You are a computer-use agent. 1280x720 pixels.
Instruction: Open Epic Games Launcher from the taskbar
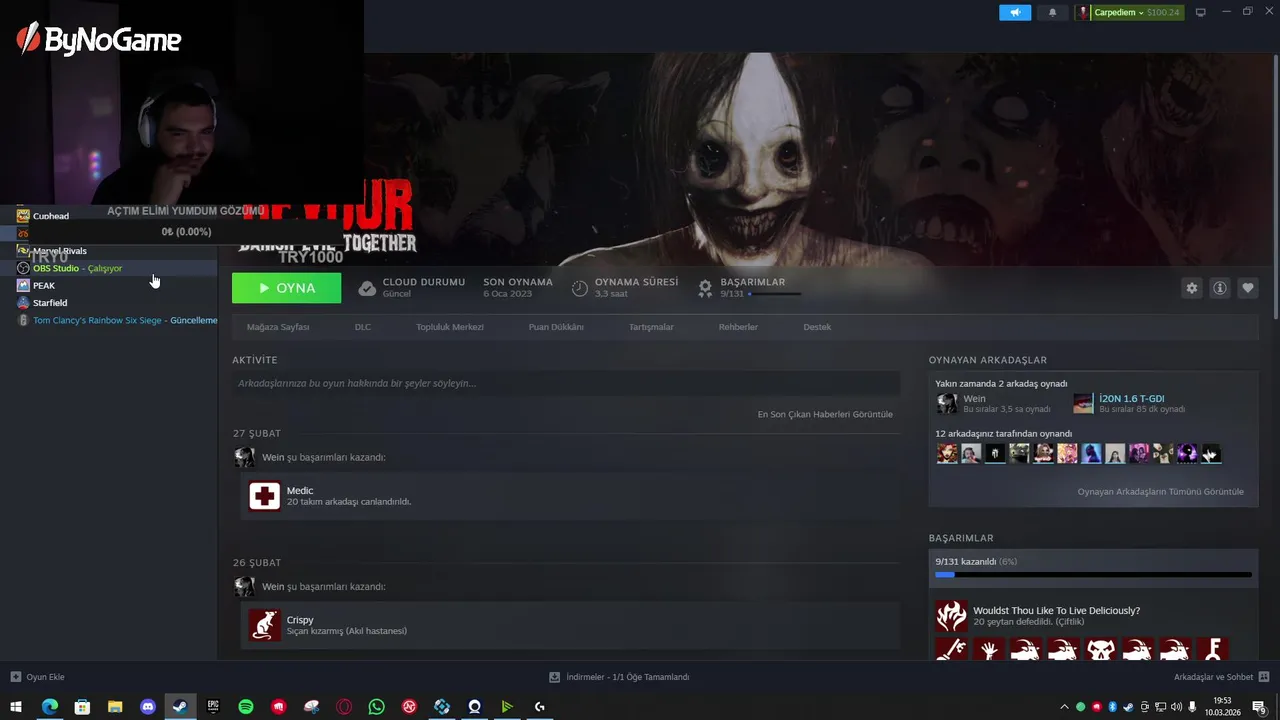[x=213, y=707]
